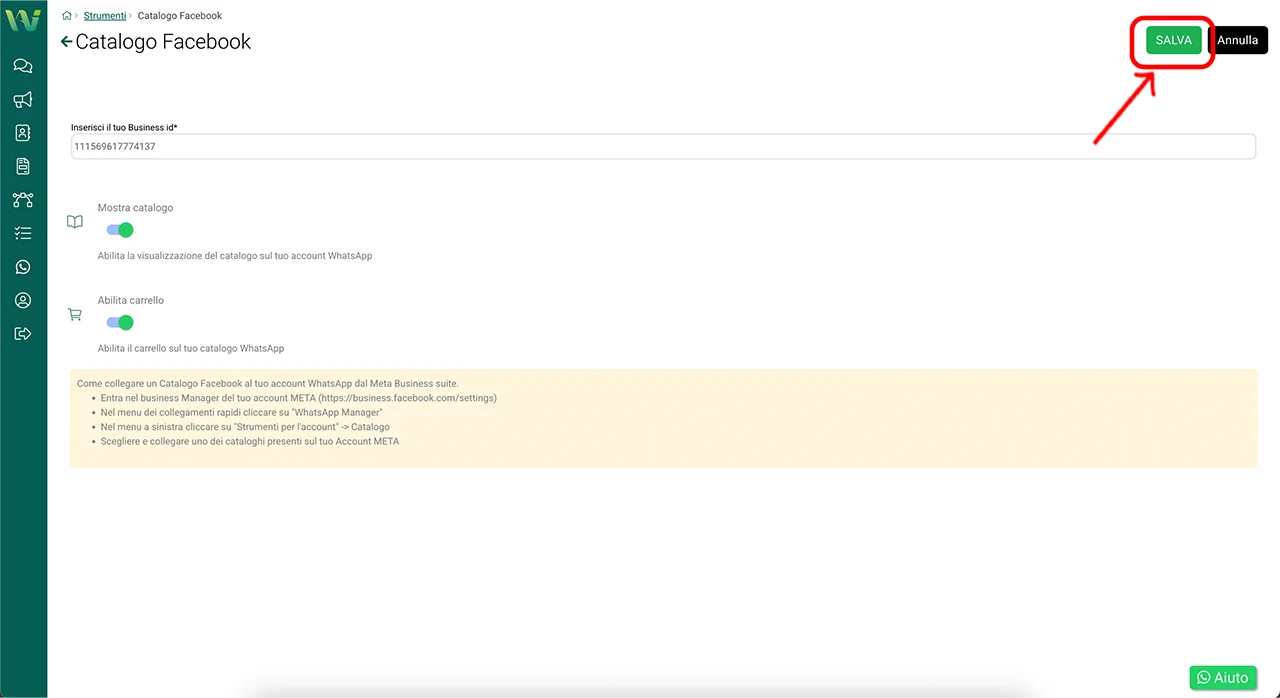This screenshot has height=698, width=1280.
Task: Click the W logo in sidebar
Action: pyautogui.click(x=23, y=19)
